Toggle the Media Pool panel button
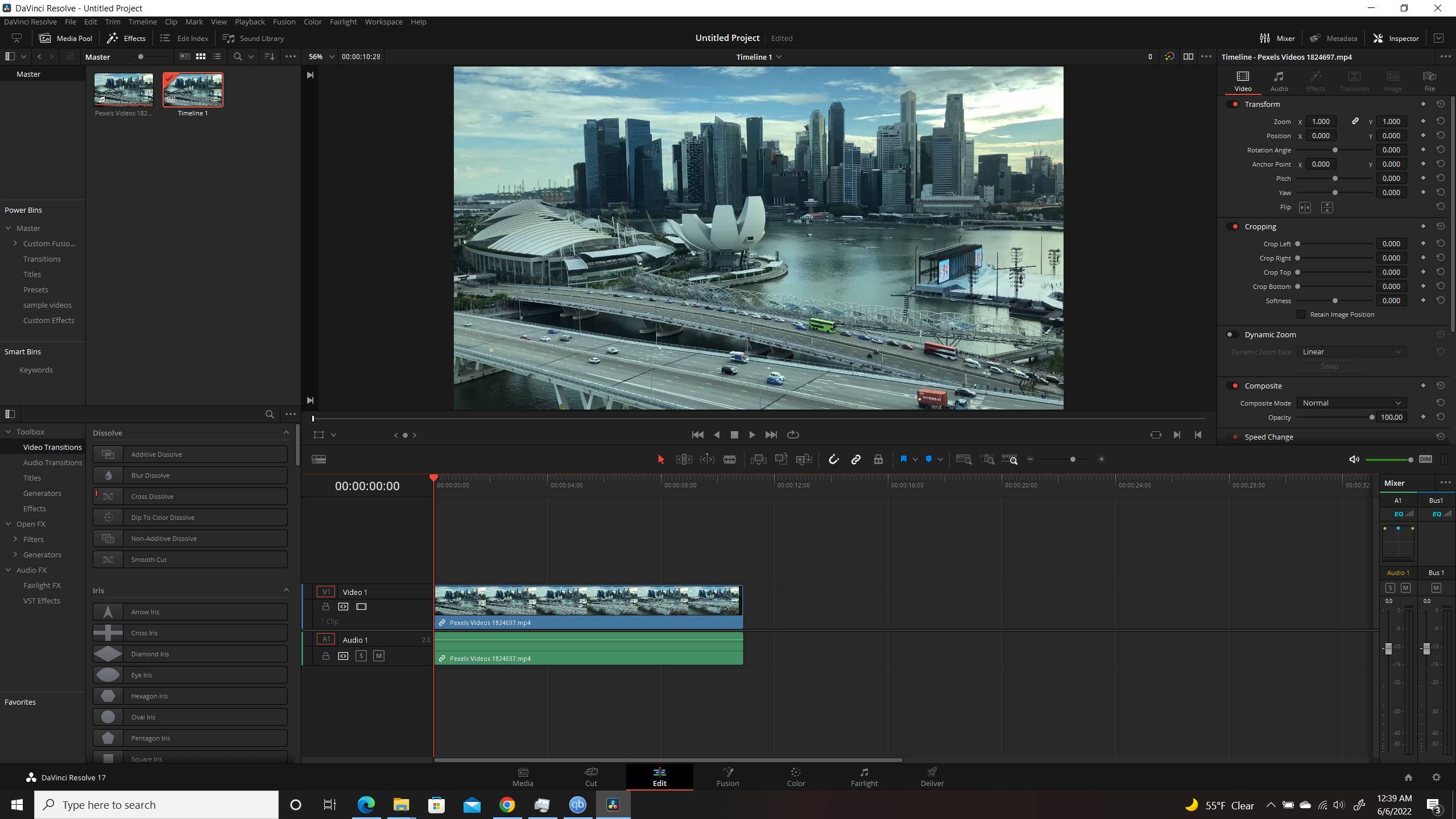Screen dimensions: 1456x819 [x=65, y=38]
